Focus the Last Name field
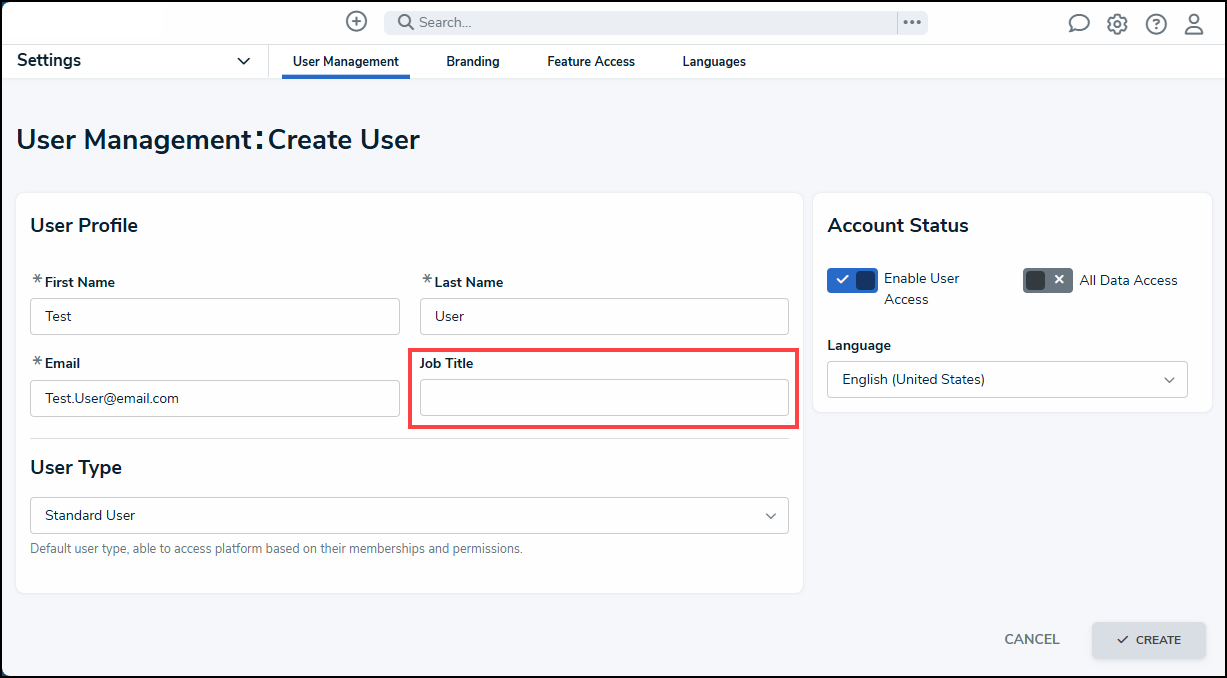This screenshot has height=678, width=1227. pyautogui.click(x=604, y=316)
